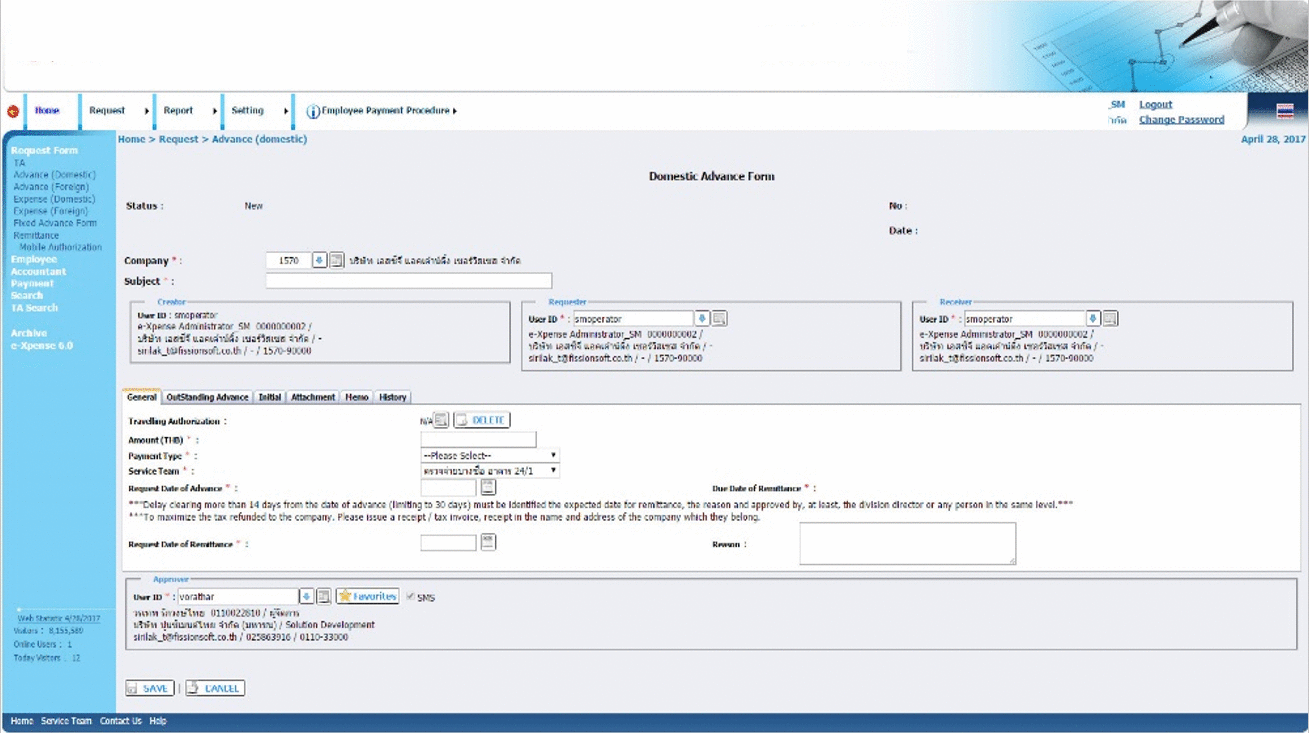This screenshot has height=733, width=1309.
Task: Open the Attachment tab
Action: (313, 397)
